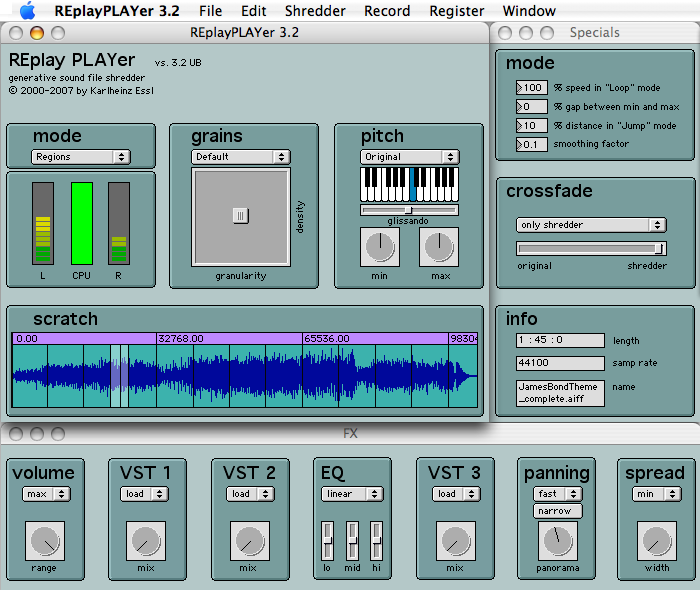
Task: Open the VST 2 load dropdown
Action: point(250,494)
